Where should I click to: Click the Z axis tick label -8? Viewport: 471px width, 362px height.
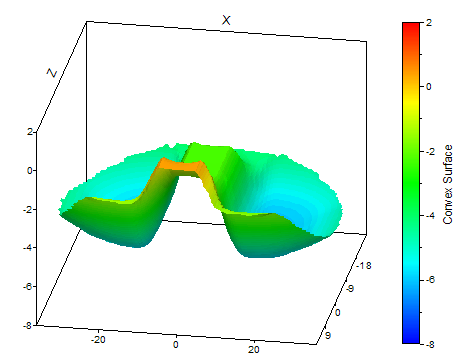[x=27, y=325]
